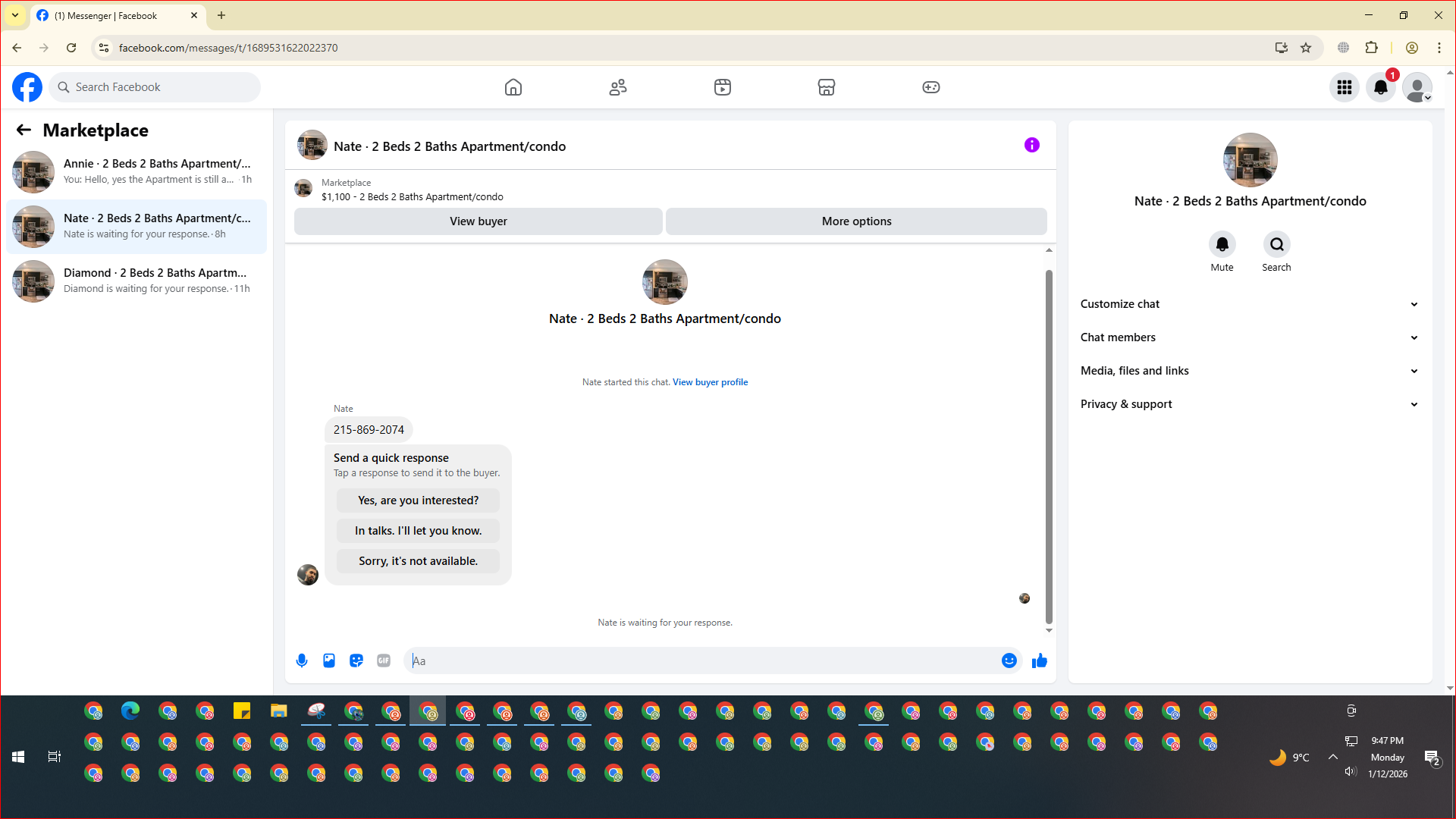
Task: Send quick response "Sorry, it's not available."
Action: pos(418,561)
